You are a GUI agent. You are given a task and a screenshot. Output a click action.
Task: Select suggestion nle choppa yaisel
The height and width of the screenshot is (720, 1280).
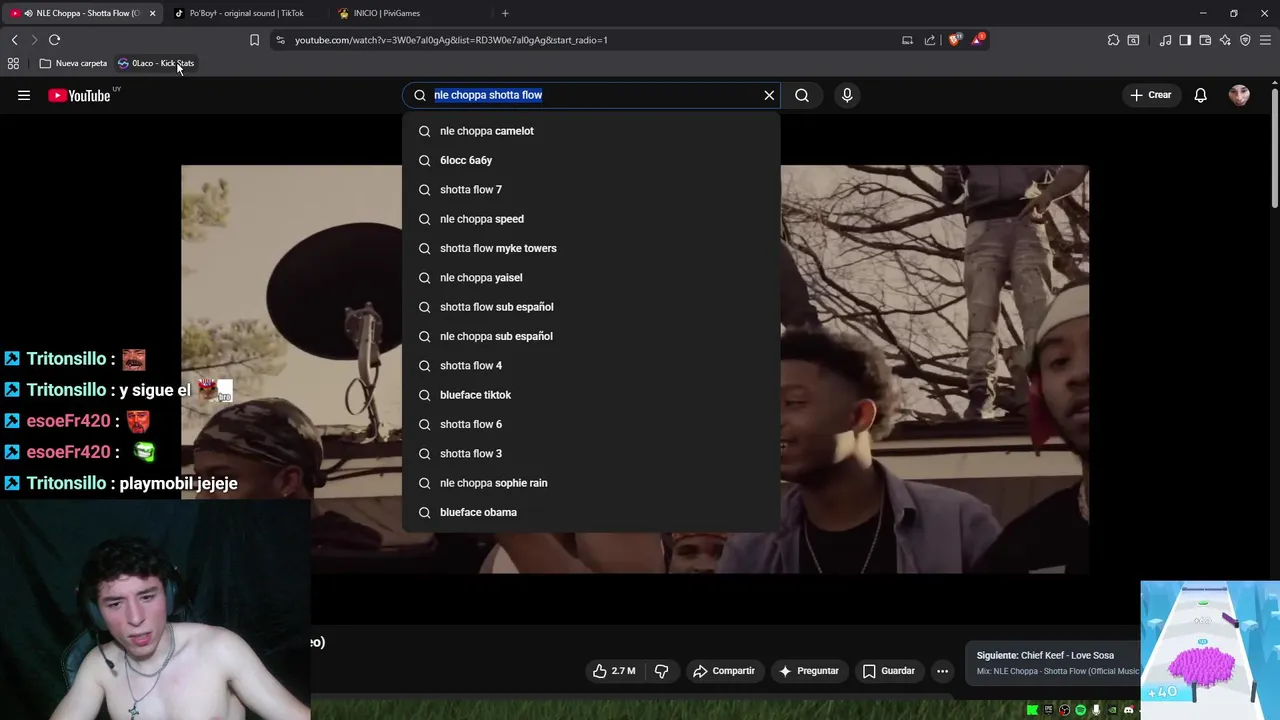pyautogui.click(x=591, y=277)
